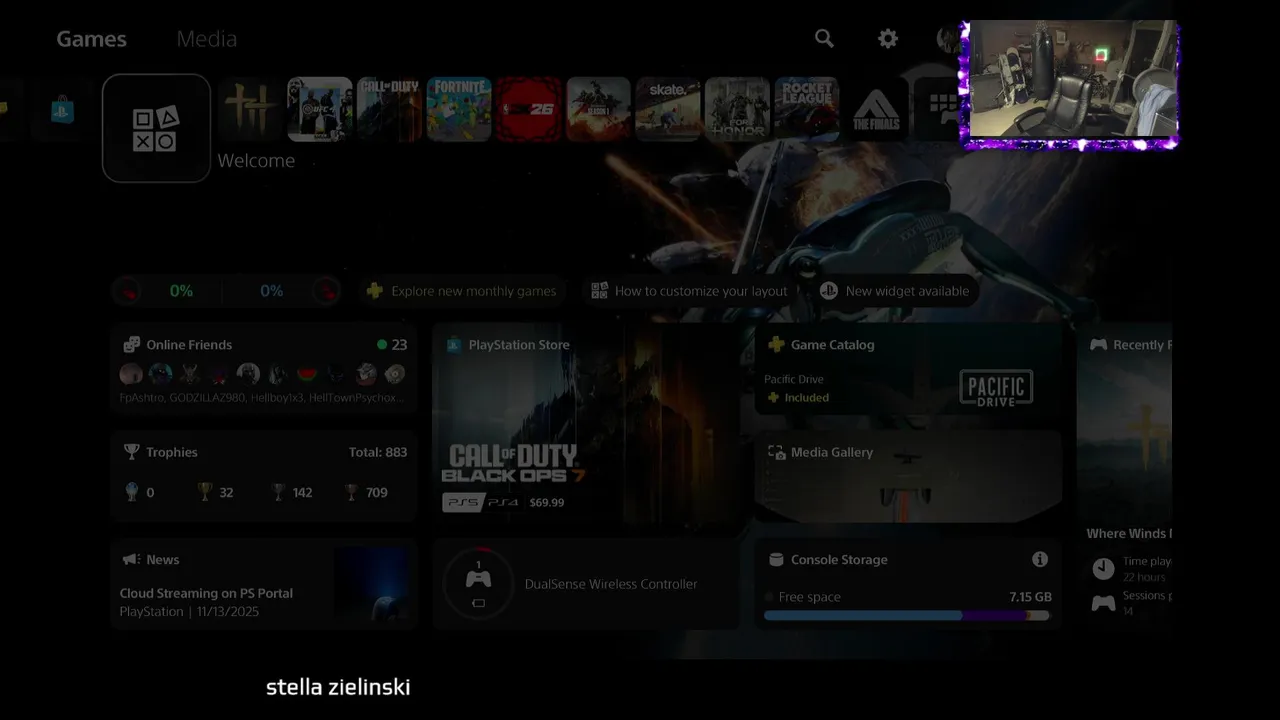Open the search magnifier icon
1280x720 pixels.
point(824,38)
